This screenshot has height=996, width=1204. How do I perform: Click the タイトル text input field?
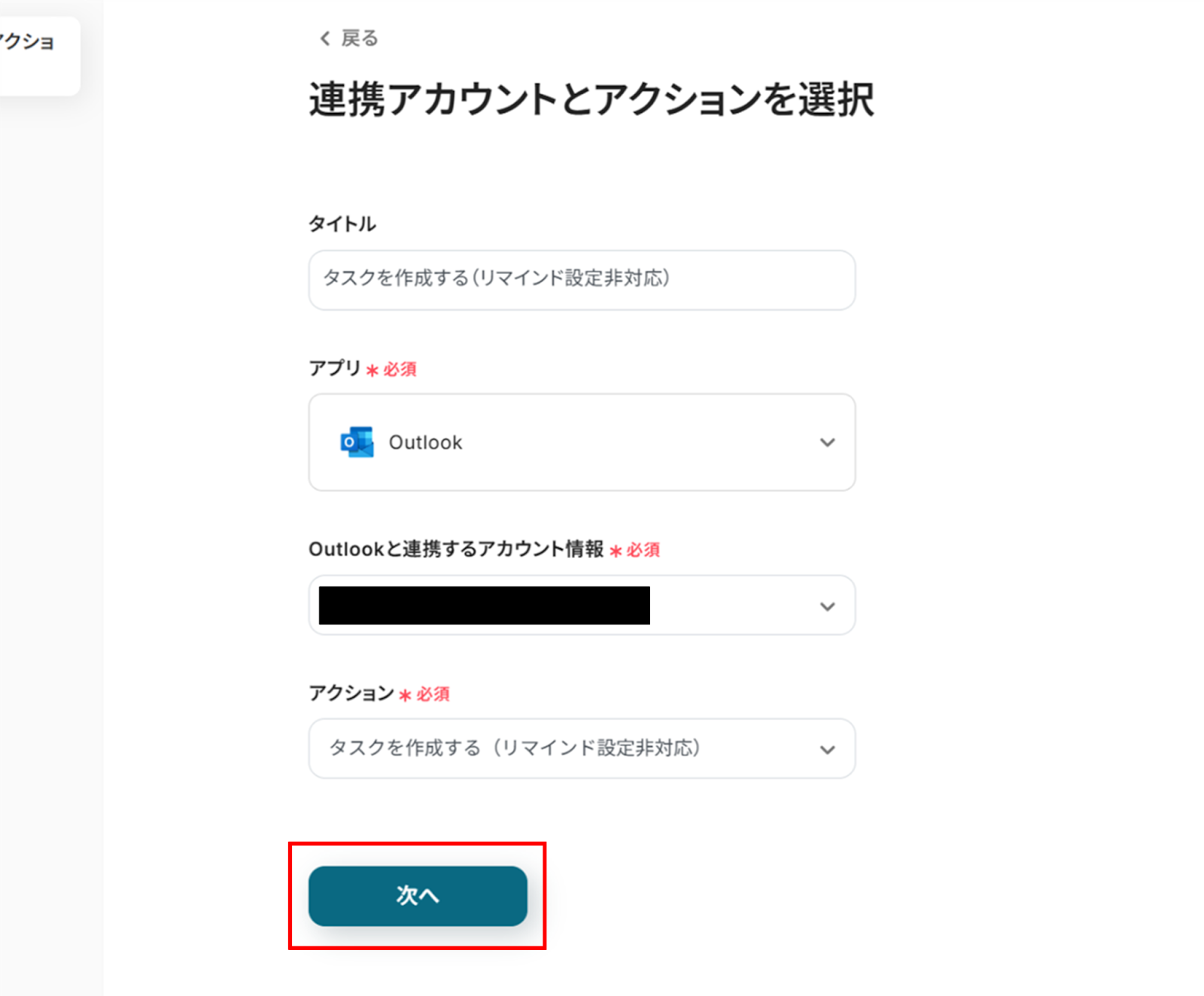pos(582,280)
